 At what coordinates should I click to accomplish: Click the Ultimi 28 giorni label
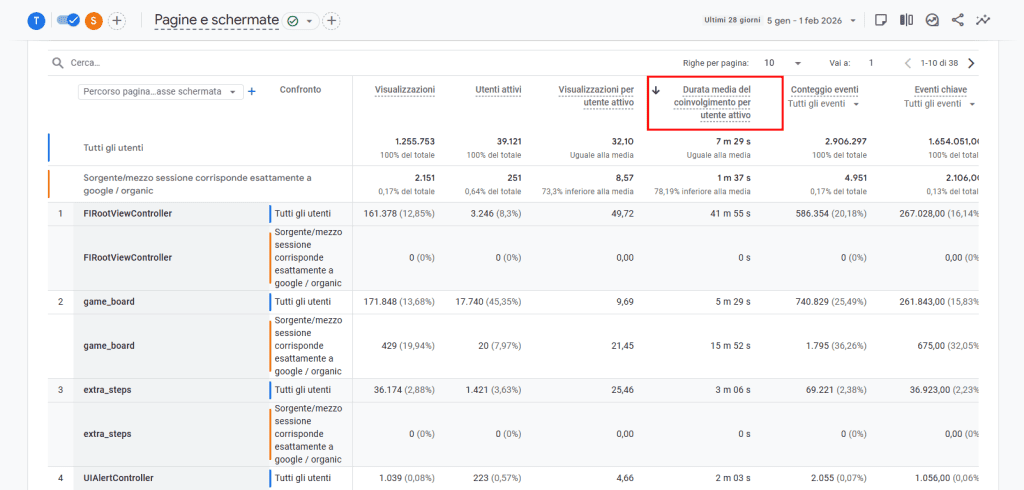[731, 20]
